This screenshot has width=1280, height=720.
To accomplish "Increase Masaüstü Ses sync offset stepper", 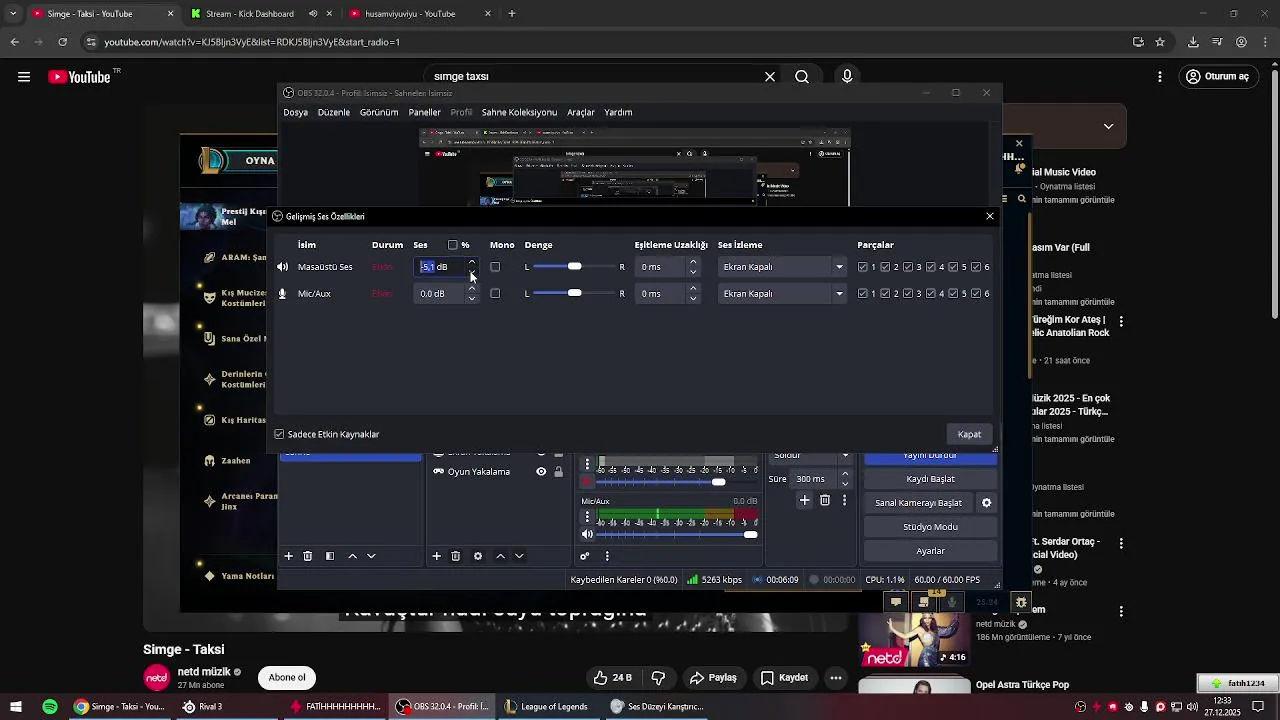I will [x=692, y=263].
